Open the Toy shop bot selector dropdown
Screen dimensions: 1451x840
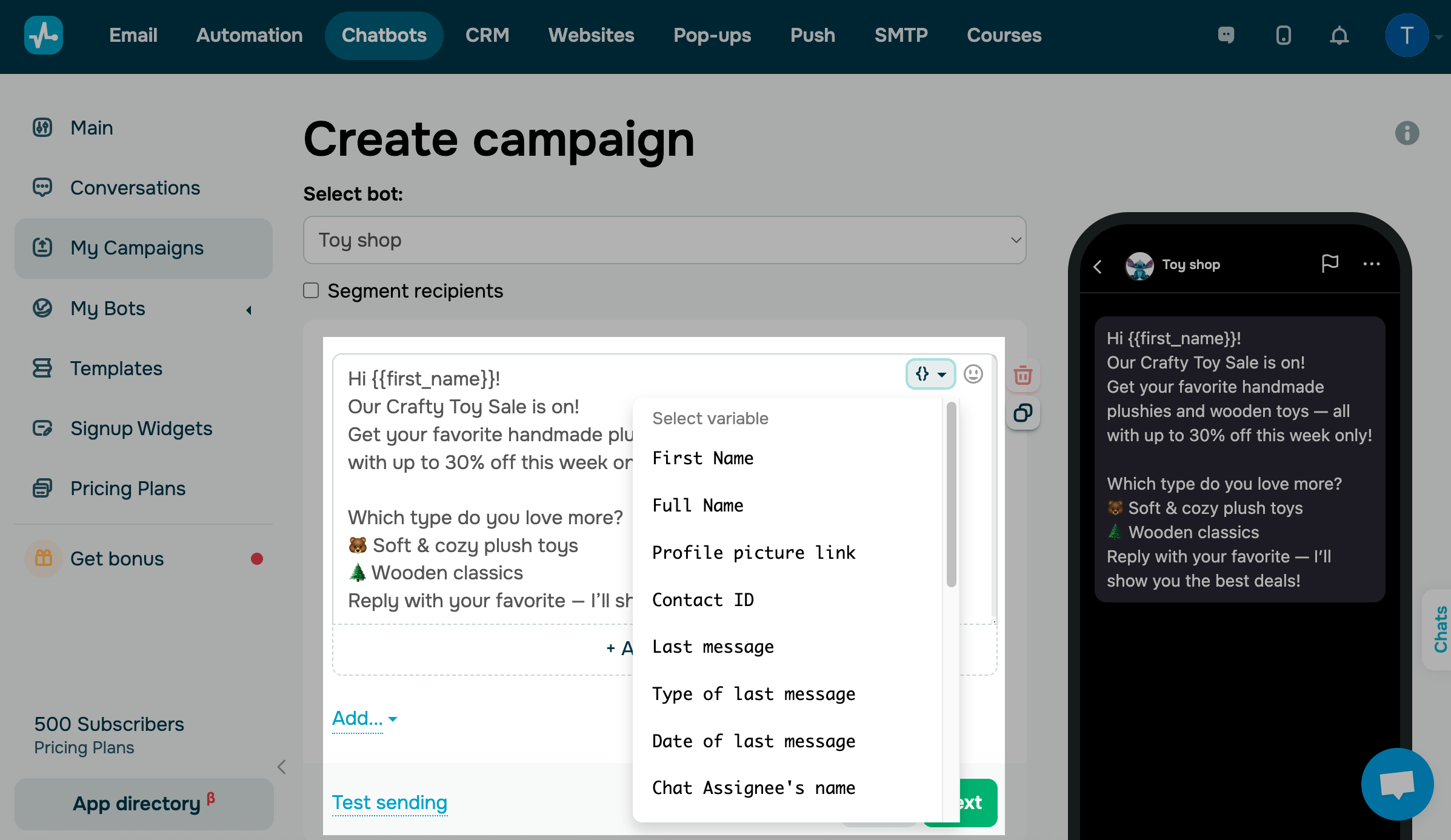(x=664, y=240)
